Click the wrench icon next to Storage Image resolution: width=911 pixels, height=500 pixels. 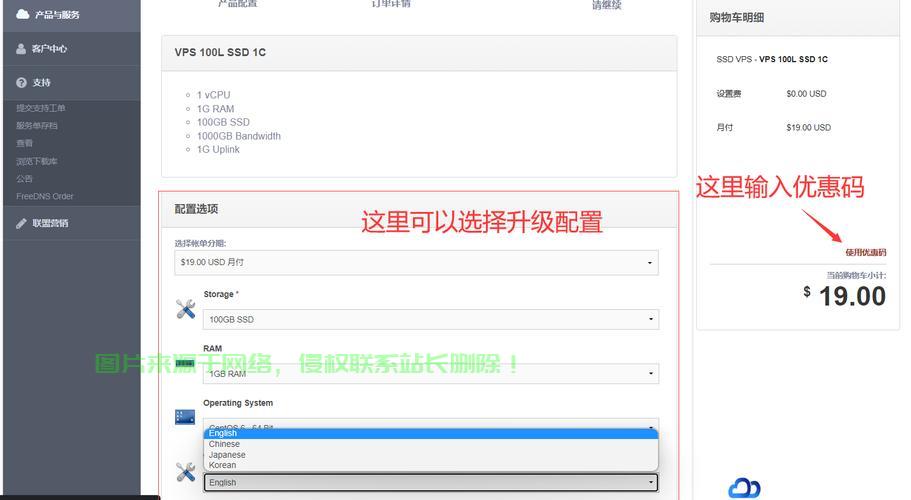(185, 309)
